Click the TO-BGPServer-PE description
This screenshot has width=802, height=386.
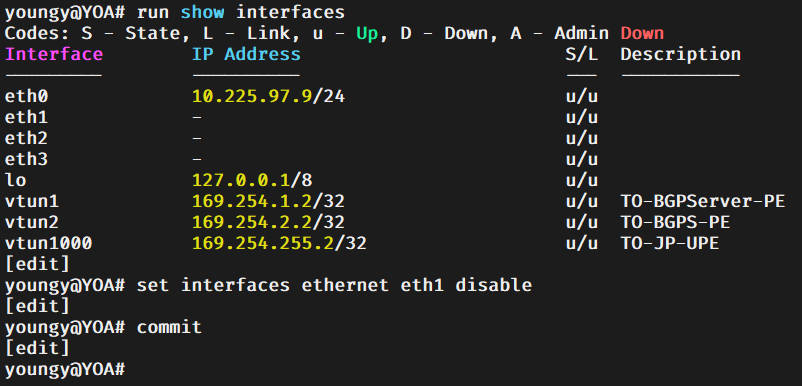click(703, 201)
